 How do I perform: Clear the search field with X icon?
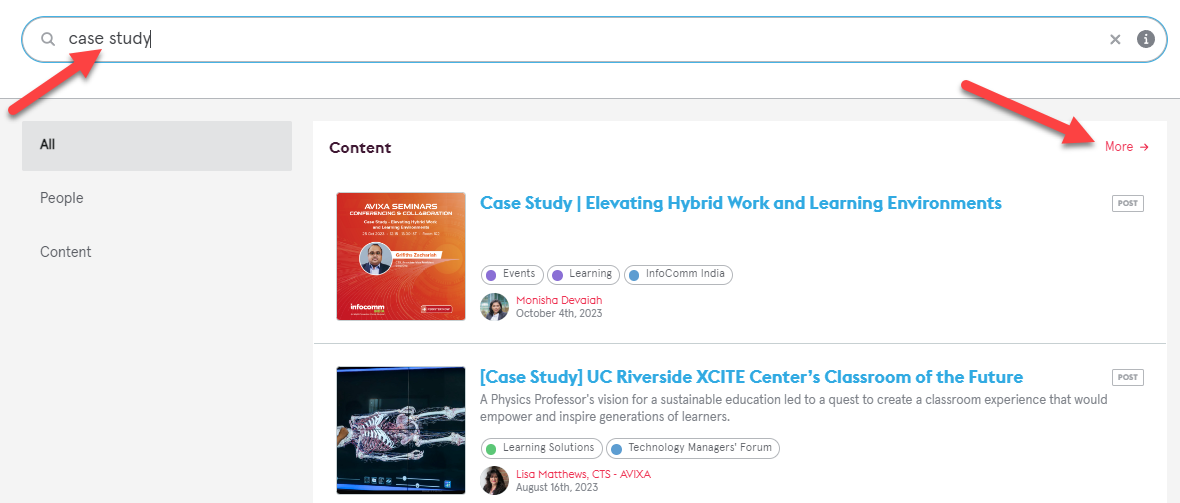(1115, 39)
